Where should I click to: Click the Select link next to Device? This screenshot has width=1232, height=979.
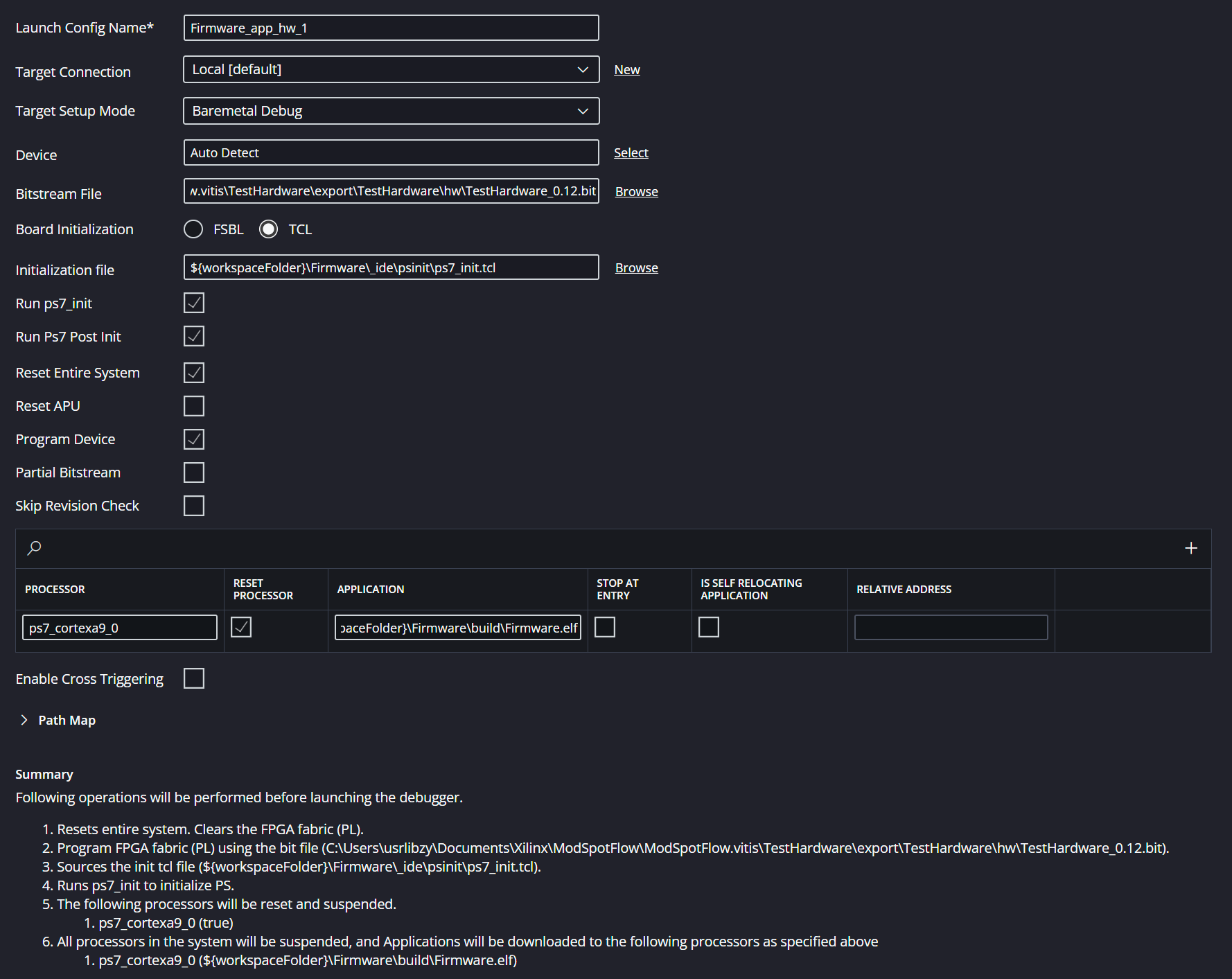click(631, 153)
